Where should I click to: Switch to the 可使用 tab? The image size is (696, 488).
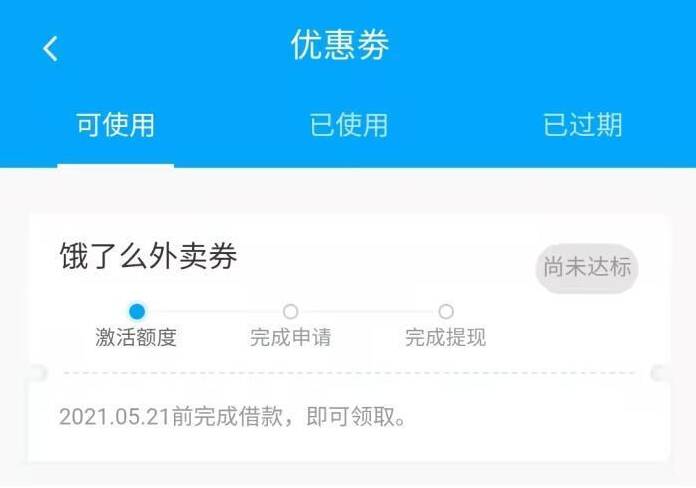(x=115, y=125)
